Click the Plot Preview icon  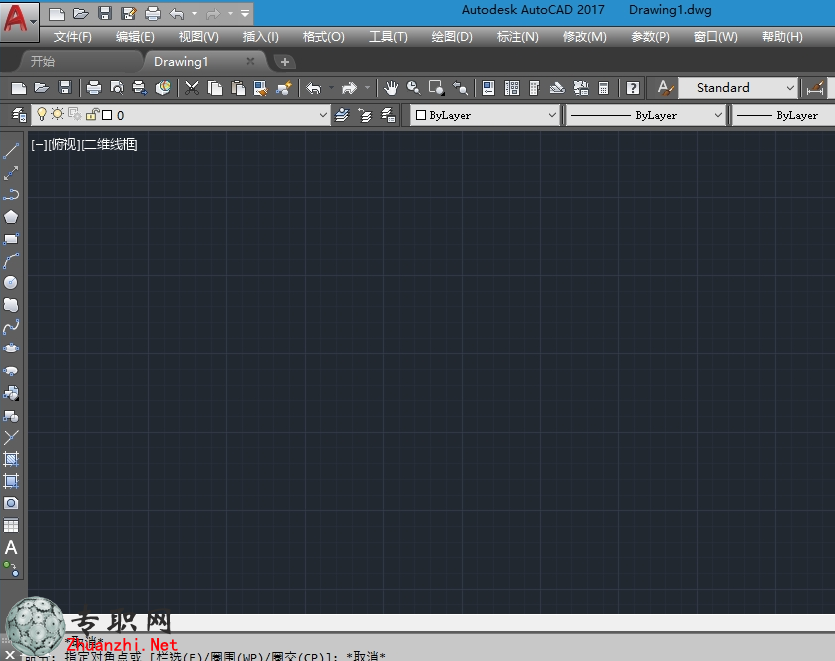[117, 88]
